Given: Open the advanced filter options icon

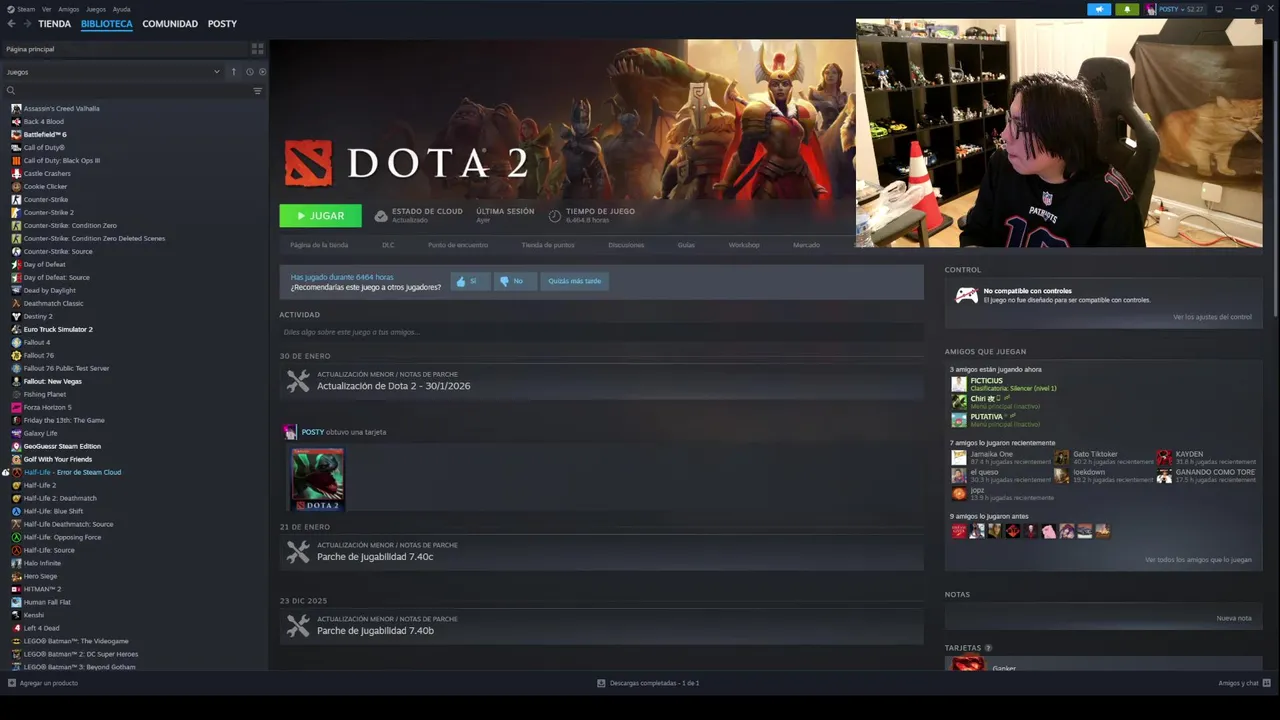Looking at the screenshot, I should click(257, 91).
